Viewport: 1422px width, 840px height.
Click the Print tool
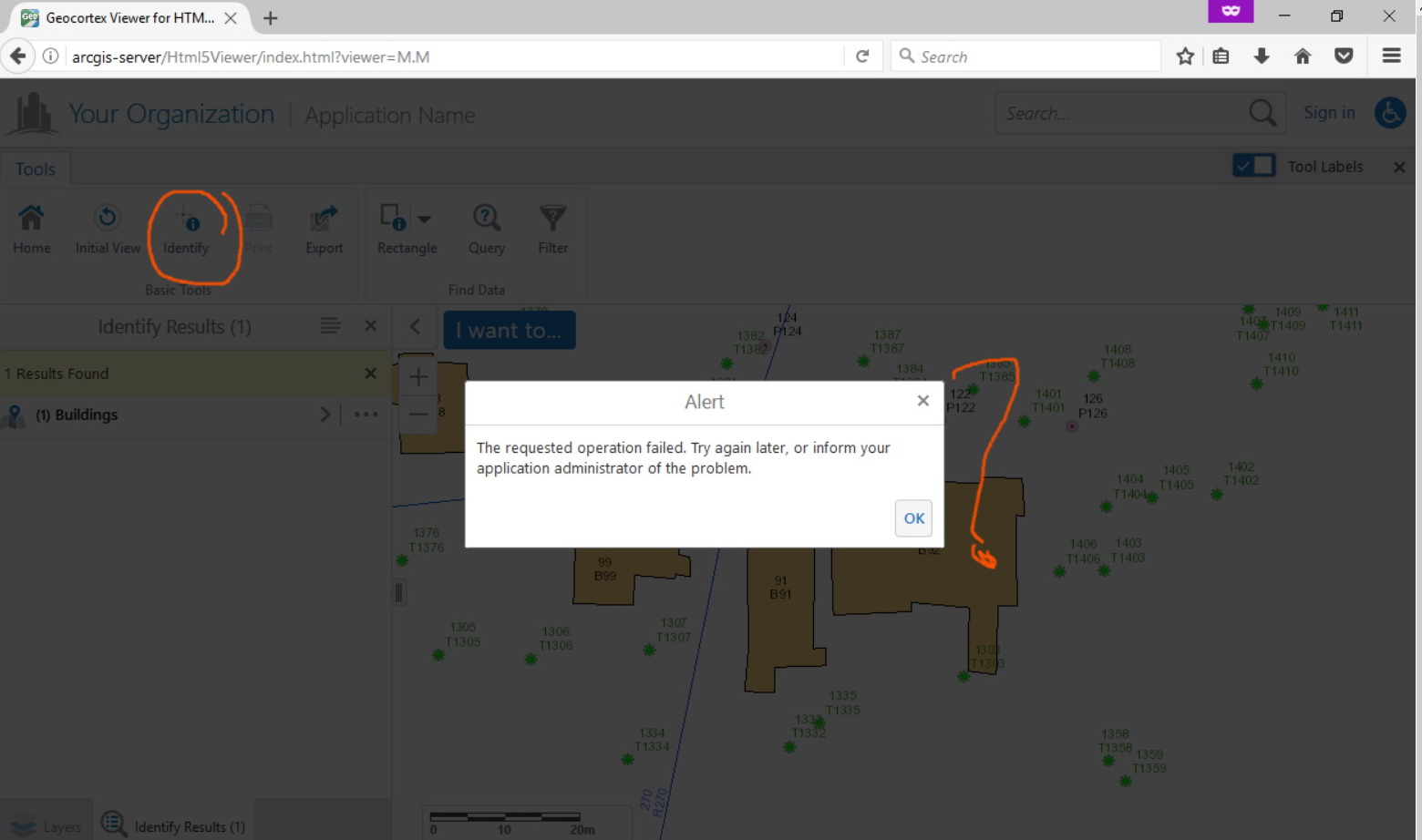[259, 230]
